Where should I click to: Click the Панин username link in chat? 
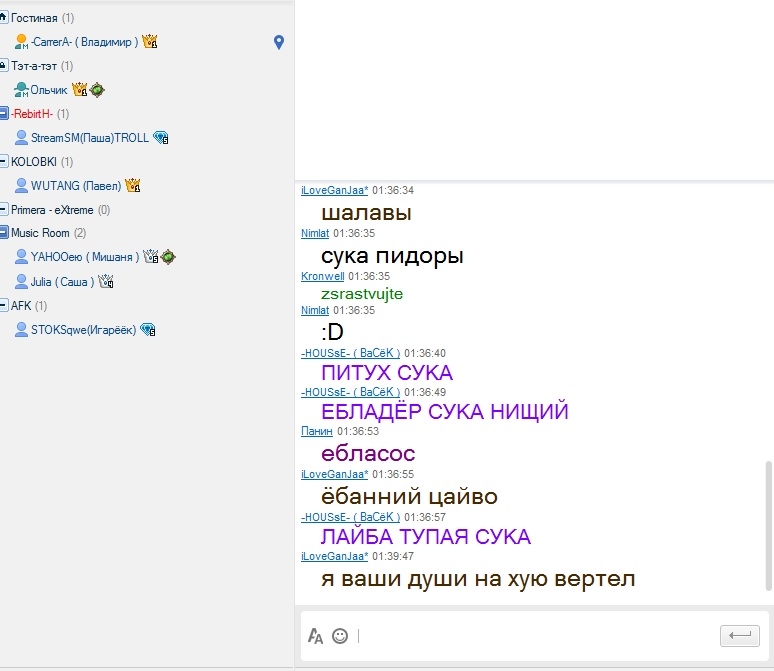(316, 431)
